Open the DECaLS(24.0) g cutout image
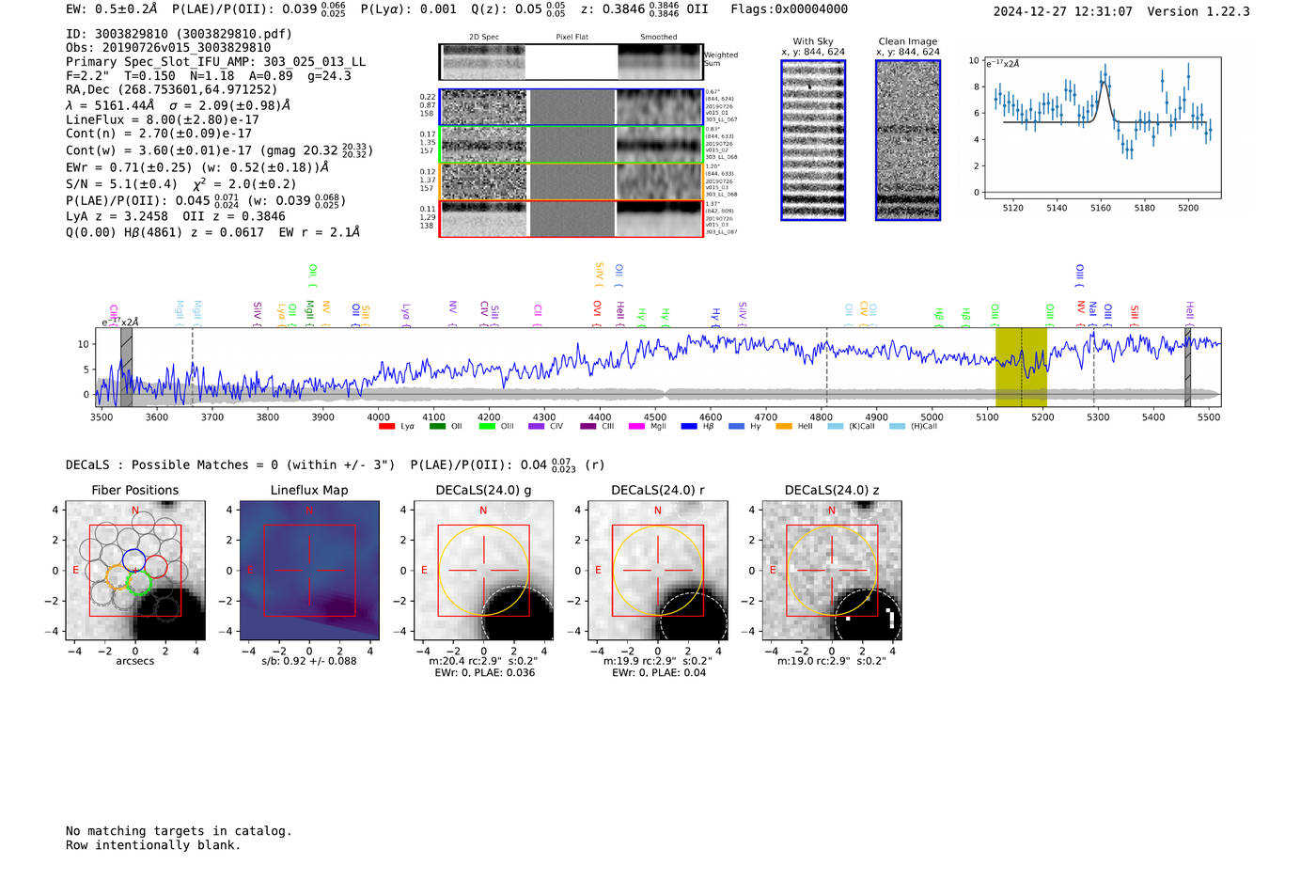The image size is (1316, 896). pos(484,571)
